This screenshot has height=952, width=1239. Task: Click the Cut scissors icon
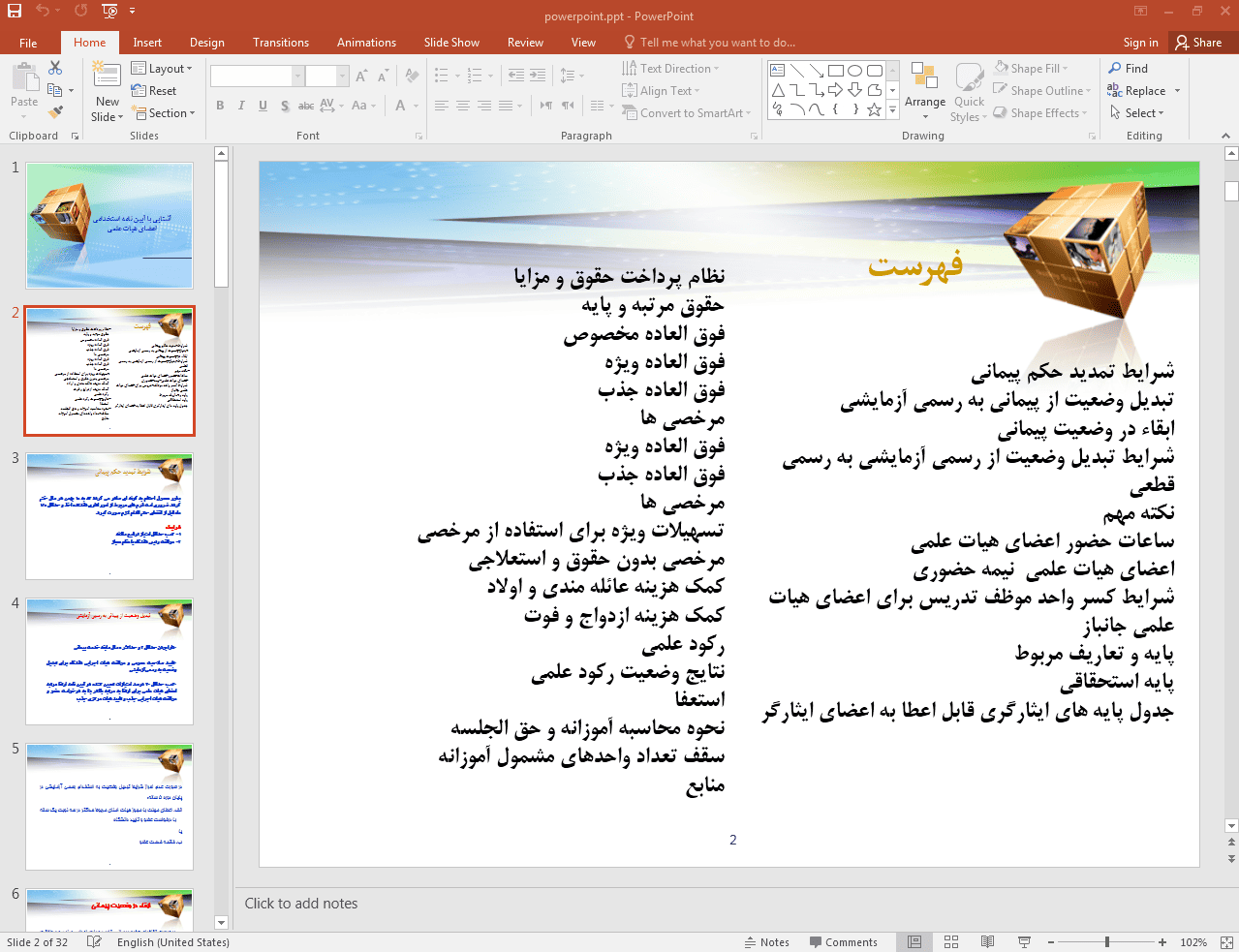pos(55,68)
